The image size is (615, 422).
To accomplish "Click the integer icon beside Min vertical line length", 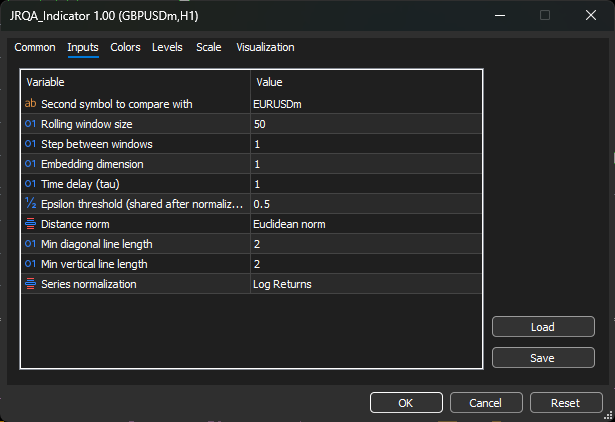I will 30,264.
